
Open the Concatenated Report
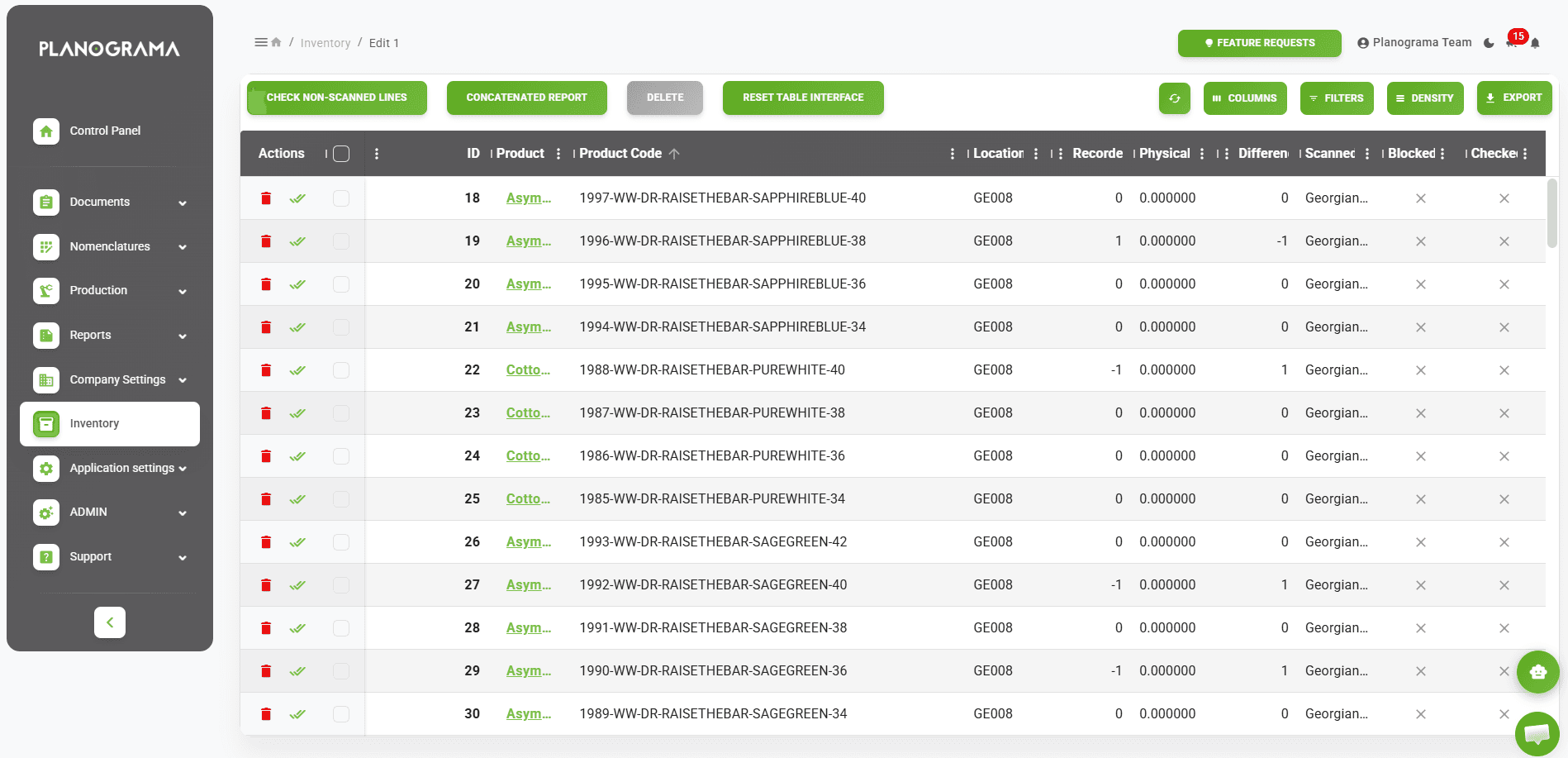click(527, 98)
